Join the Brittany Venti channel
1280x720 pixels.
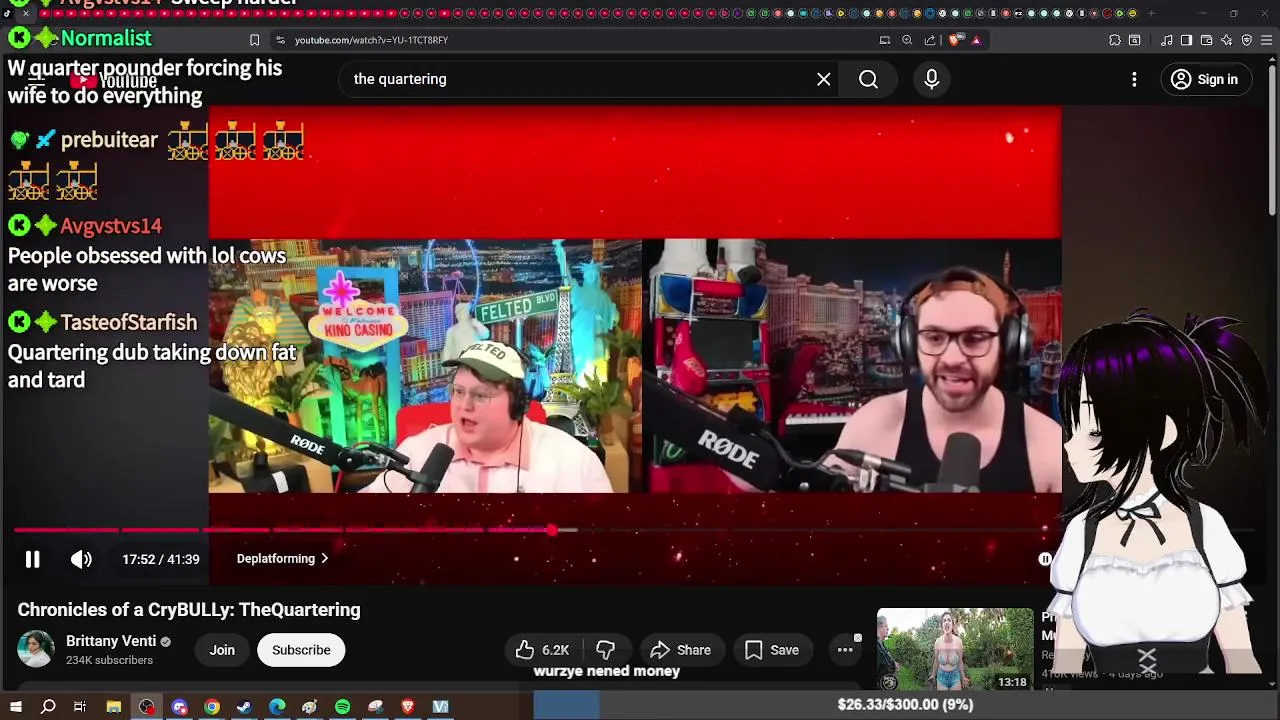(x=222, y=650)
